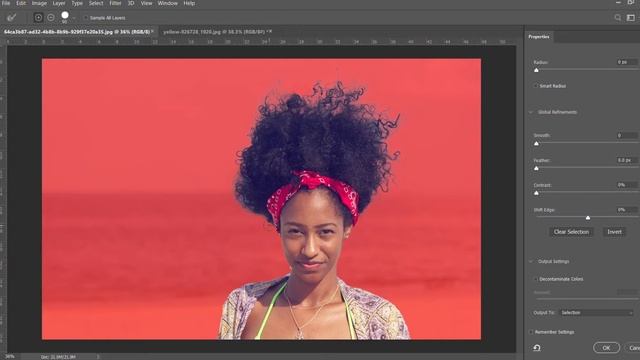The width and height of the screenshot is (640, 360).
Task: Check the Remember Settings box
Action: tap(531, 332)
